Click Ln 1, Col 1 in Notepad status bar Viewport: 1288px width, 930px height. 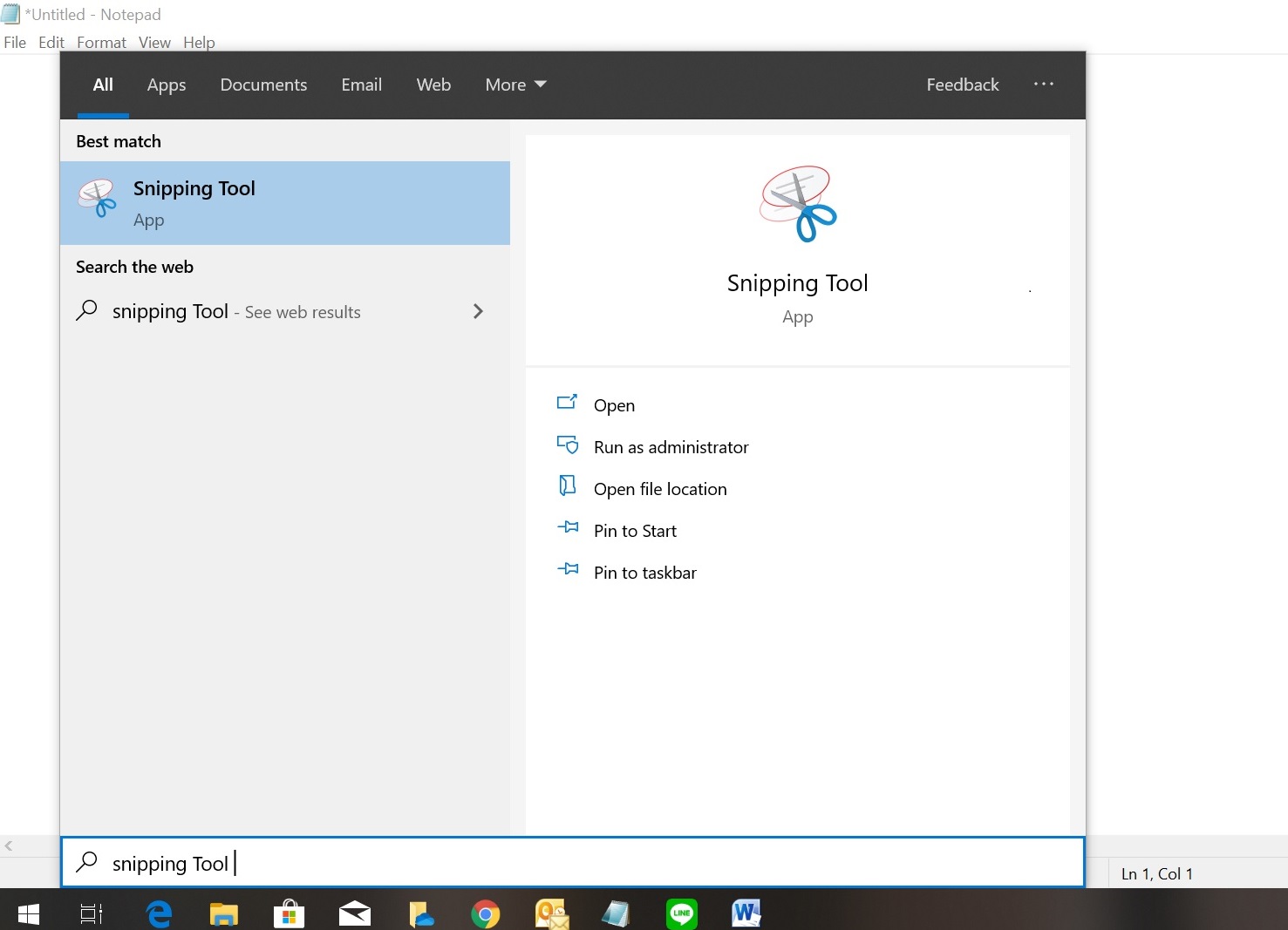coord(1157,873)
